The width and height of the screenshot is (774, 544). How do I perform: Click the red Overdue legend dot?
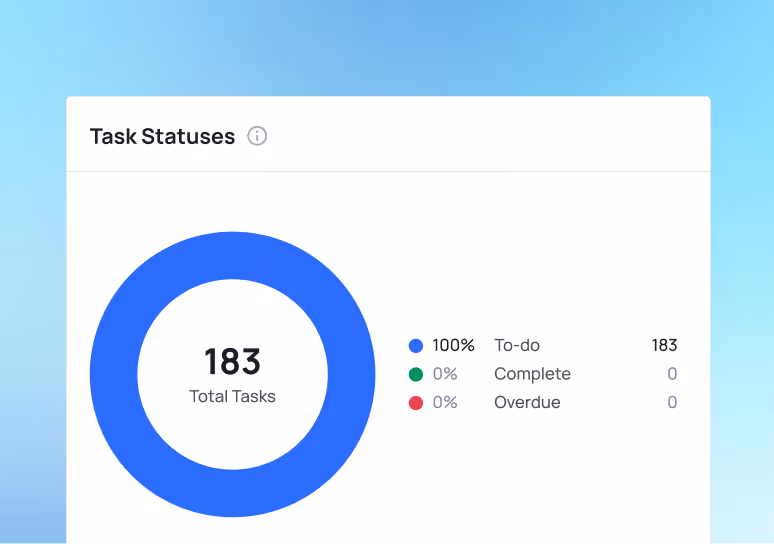click(x=416, y=403)
